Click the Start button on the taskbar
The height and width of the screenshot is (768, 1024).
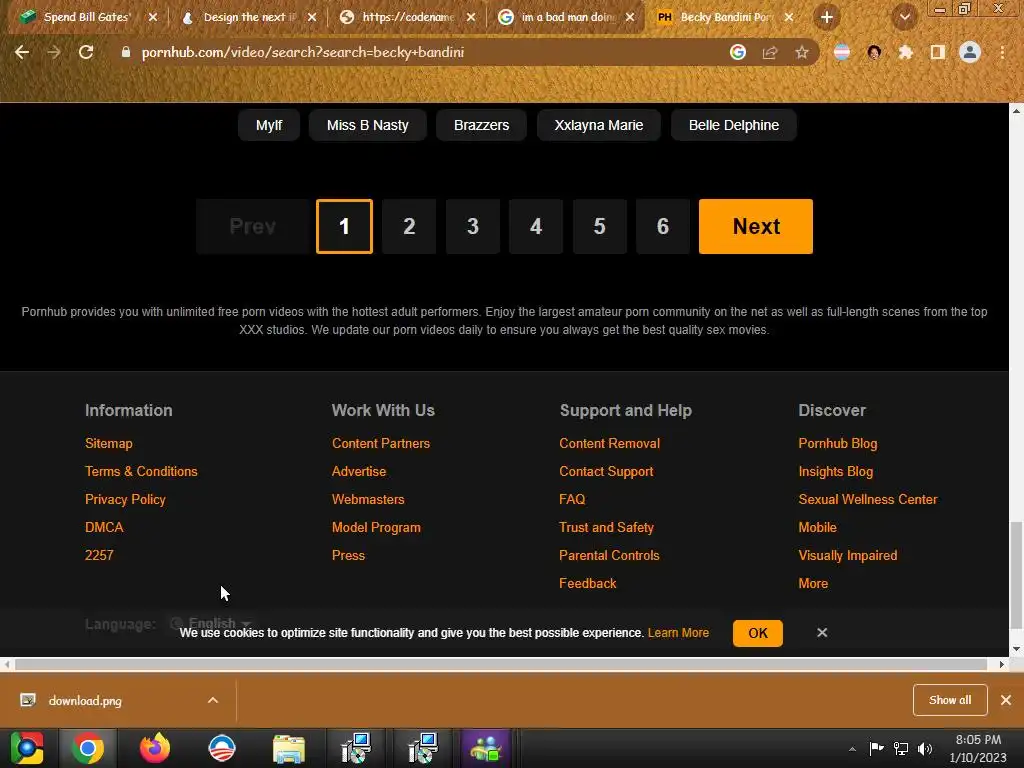click(x=27, y=748)
